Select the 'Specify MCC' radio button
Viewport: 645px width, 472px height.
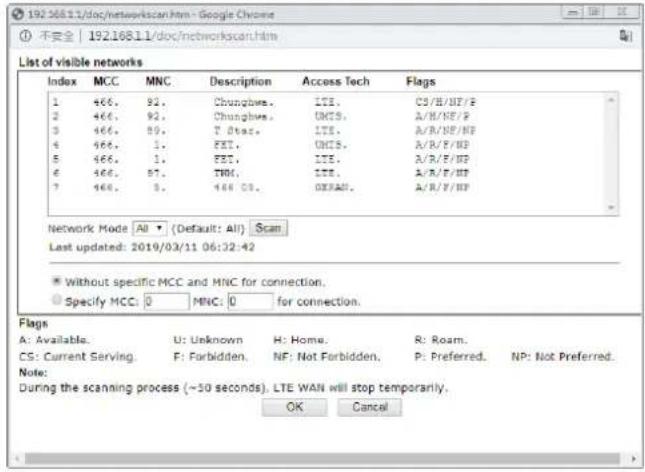click(x=56, y=300)
